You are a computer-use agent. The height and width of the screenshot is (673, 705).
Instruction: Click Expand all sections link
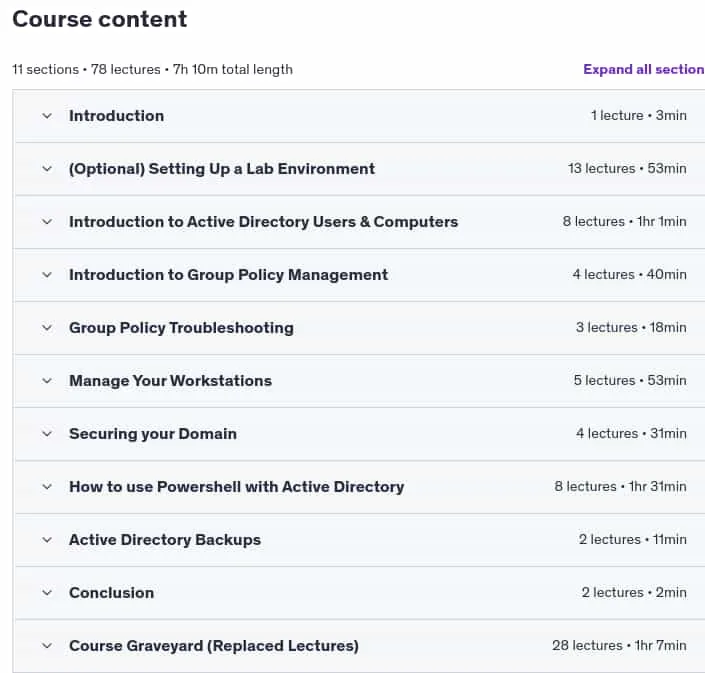click(644, 69)
